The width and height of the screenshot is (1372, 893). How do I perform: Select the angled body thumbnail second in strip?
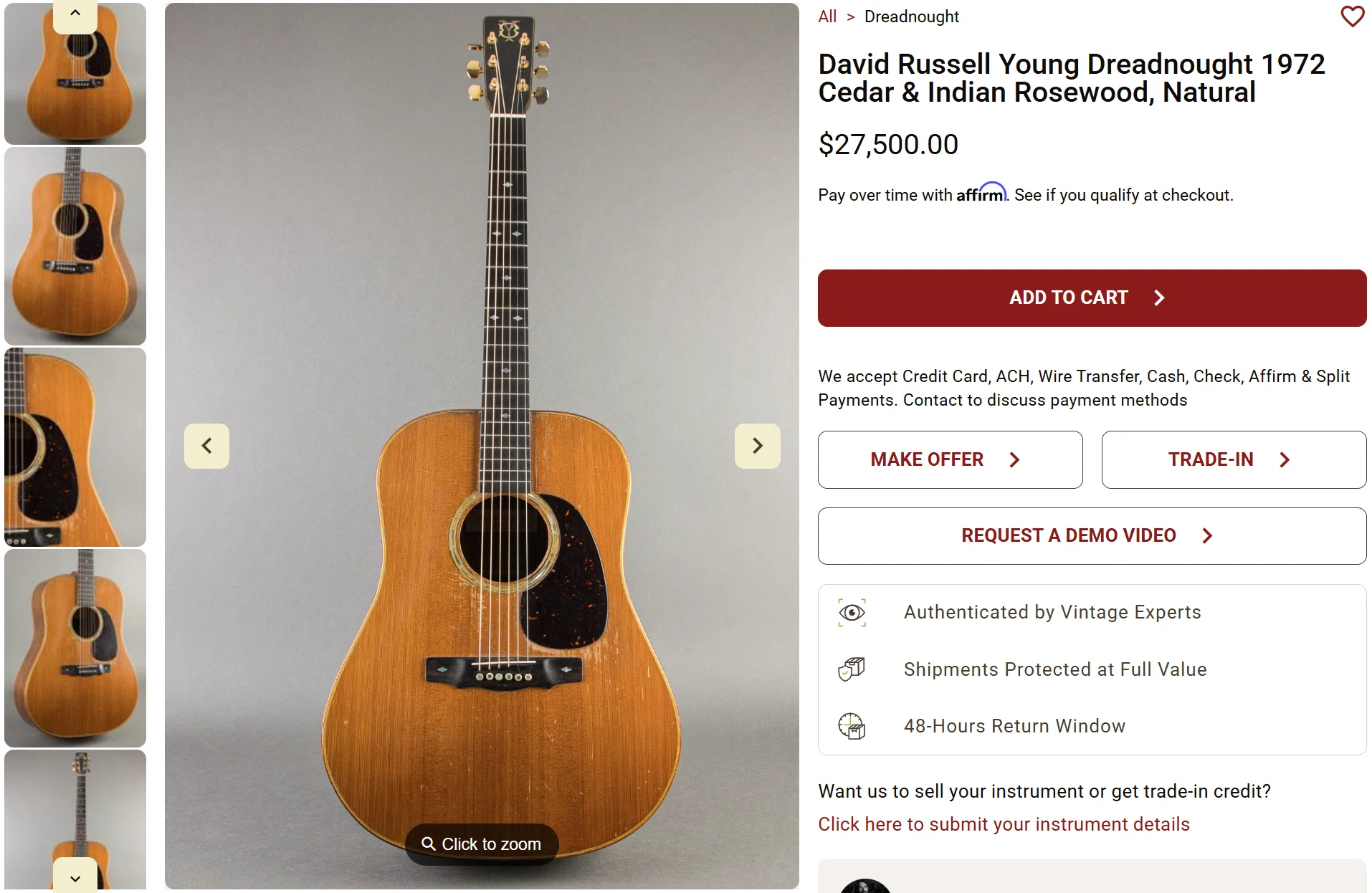click(75, 246)
